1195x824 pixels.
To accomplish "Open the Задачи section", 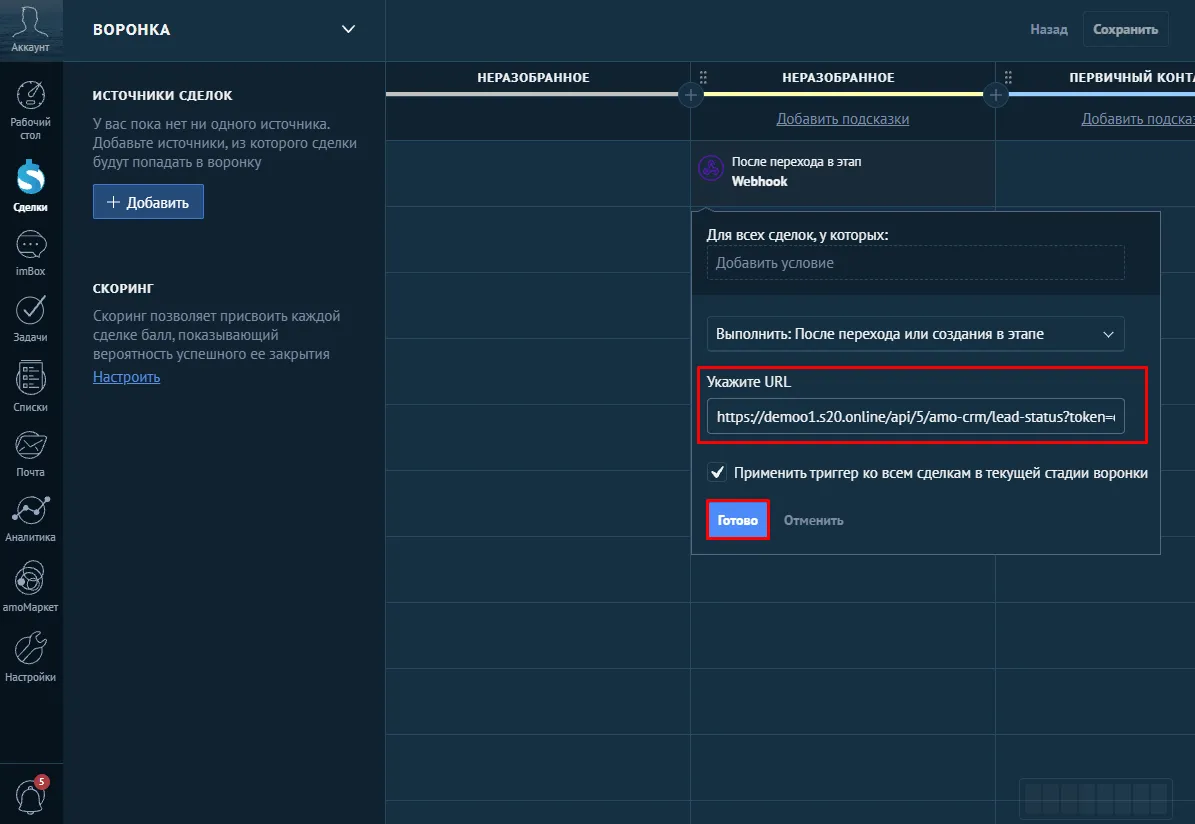I will tap(30, 319).
